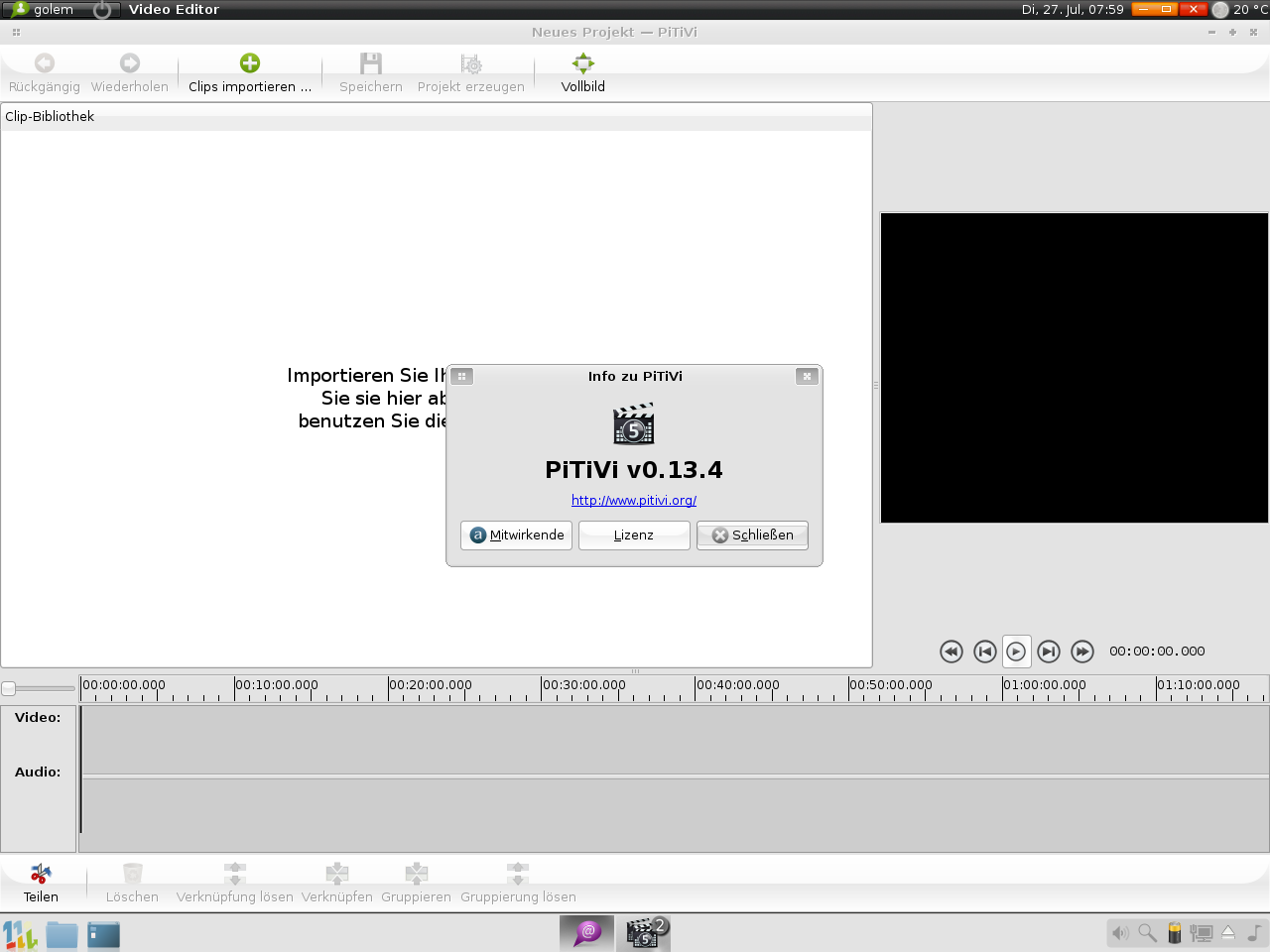Click the volume speaker tray icon
The width and height of the screenshot is (1270, 952).
1120,933
